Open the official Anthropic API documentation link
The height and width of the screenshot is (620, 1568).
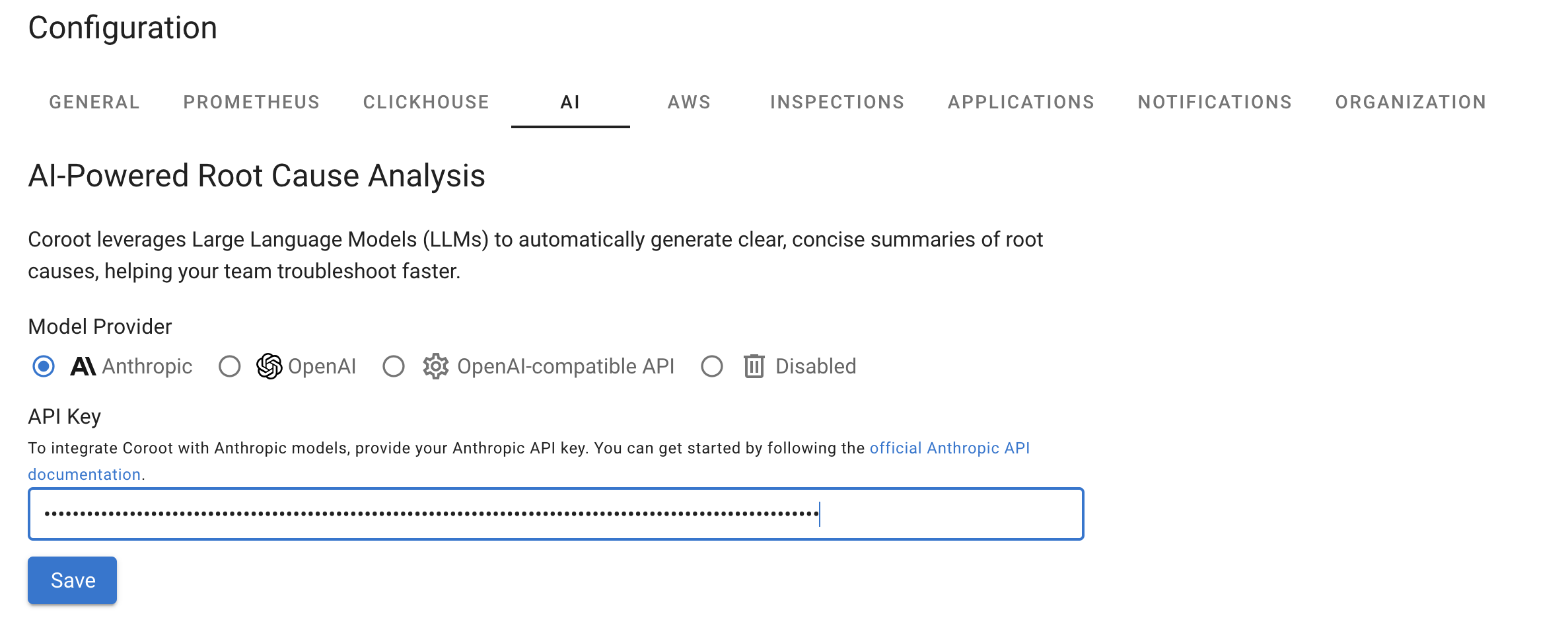click(949, 448)
